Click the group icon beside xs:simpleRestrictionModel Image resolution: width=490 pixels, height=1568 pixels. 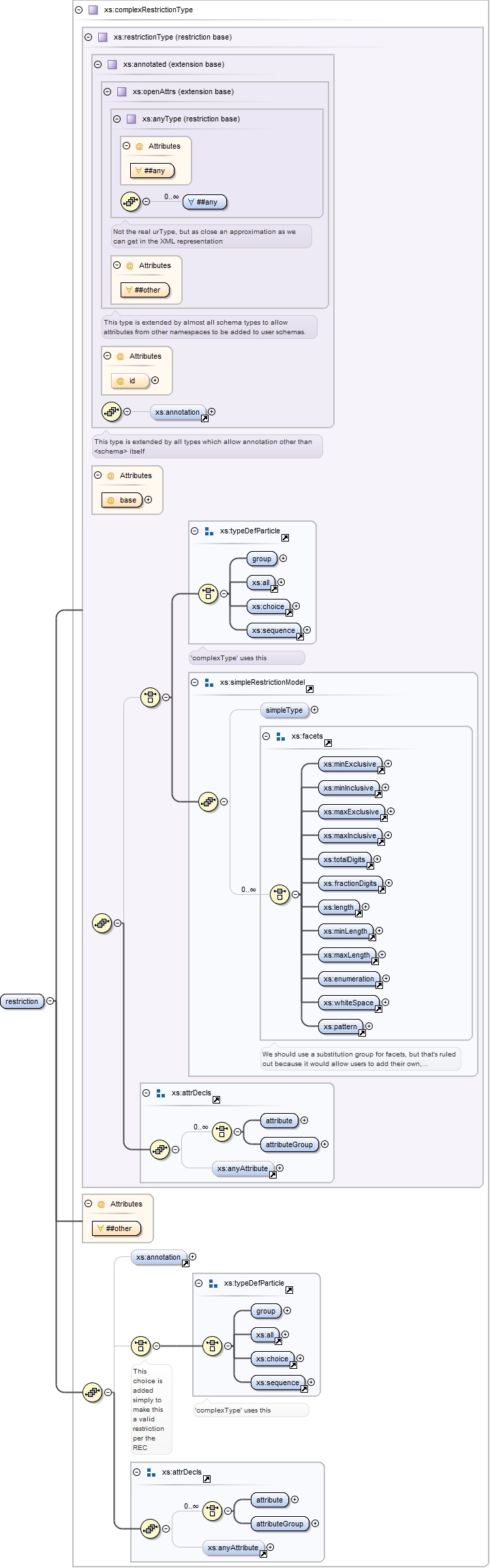(x=209, y=682)
